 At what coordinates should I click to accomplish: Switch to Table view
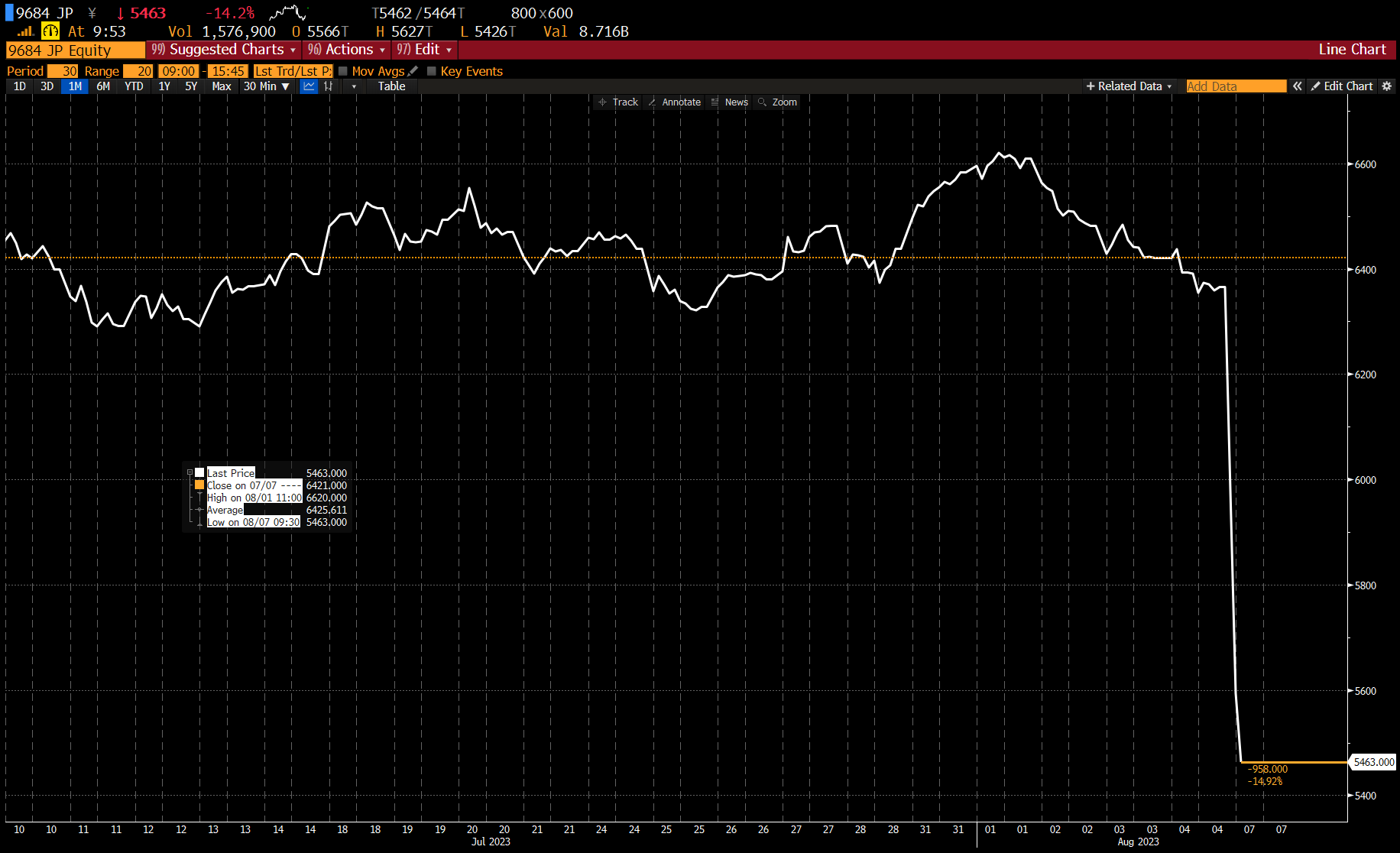pos(391,86)
